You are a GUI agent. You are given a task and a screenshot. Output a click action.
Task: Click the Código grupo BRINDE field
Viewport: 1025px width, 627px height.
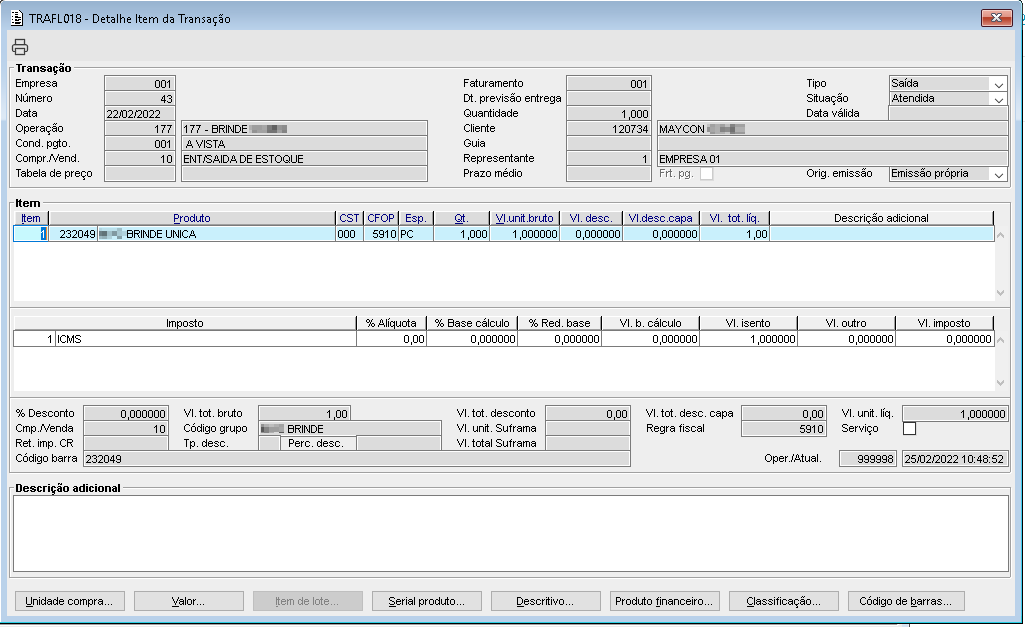pos(350,429)
